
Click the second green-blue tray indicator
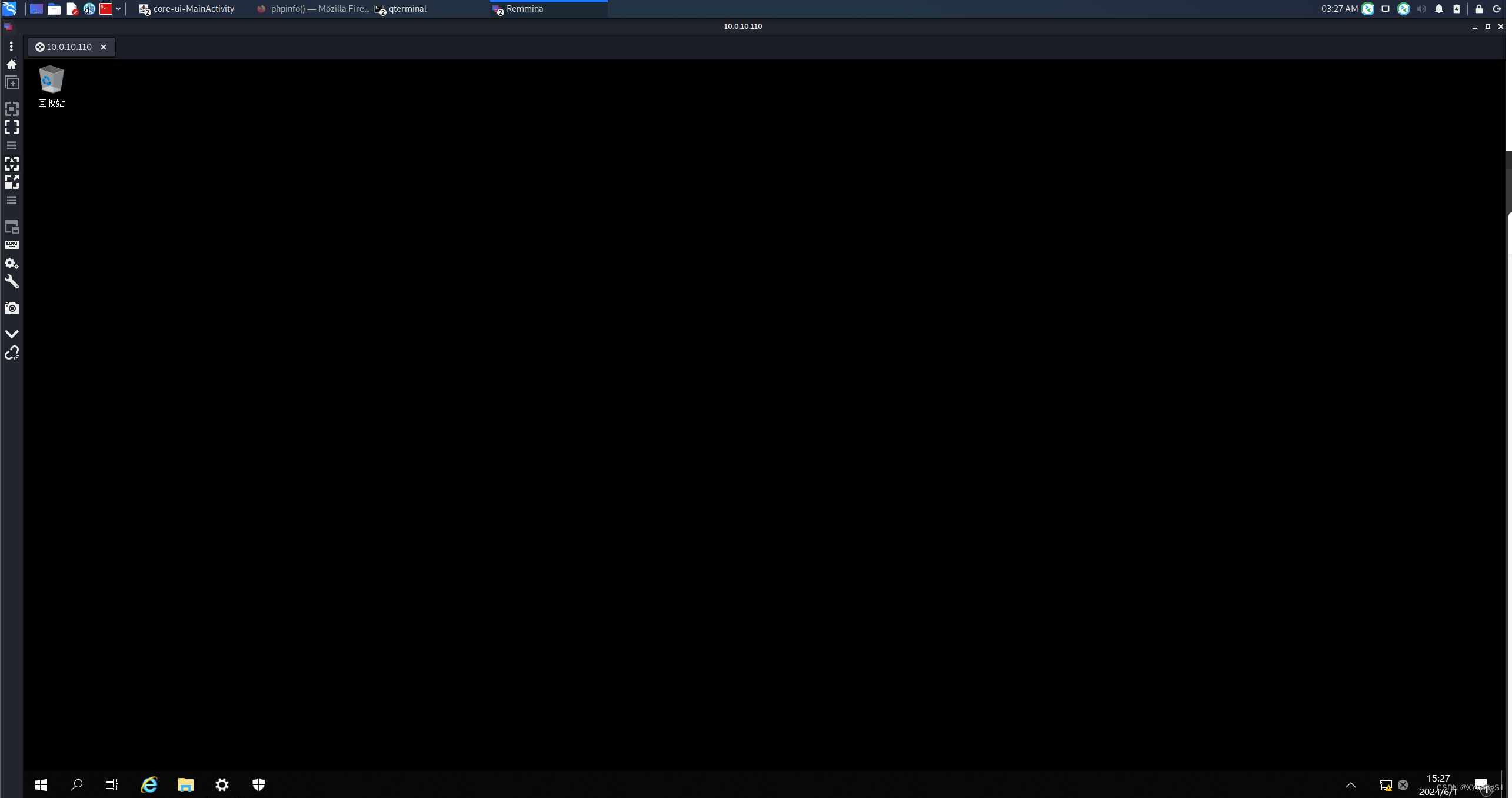[x=1404, y=9]
